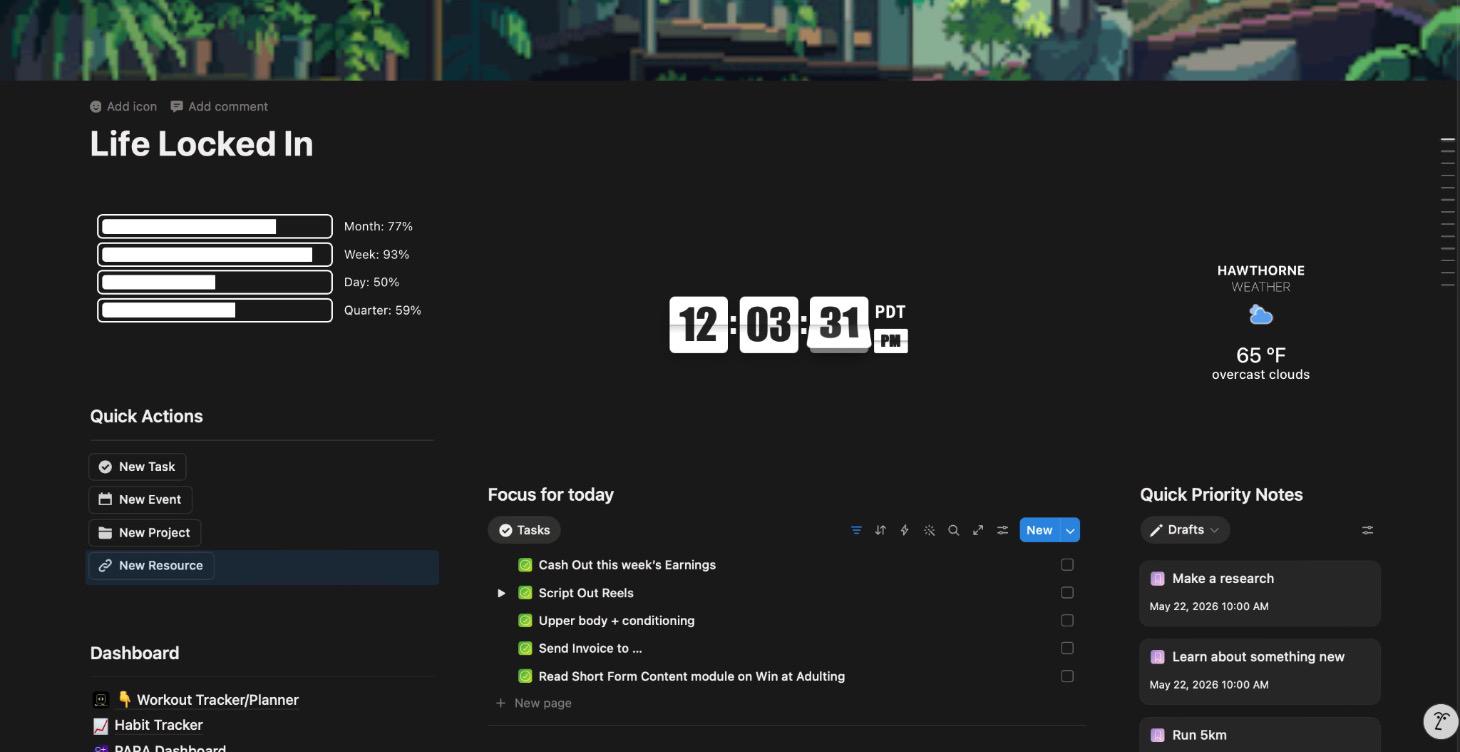Click the search magnifier in Tasks toolbar
The height and width of the screenshot is (752, 1460).
(954, 530)
